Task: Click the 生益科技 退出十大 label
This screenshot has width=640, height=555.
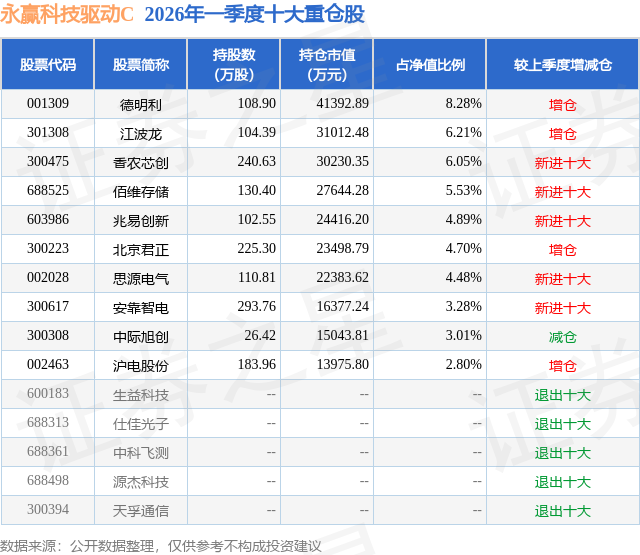Action: pyautogui.click(x=563, y=395)
